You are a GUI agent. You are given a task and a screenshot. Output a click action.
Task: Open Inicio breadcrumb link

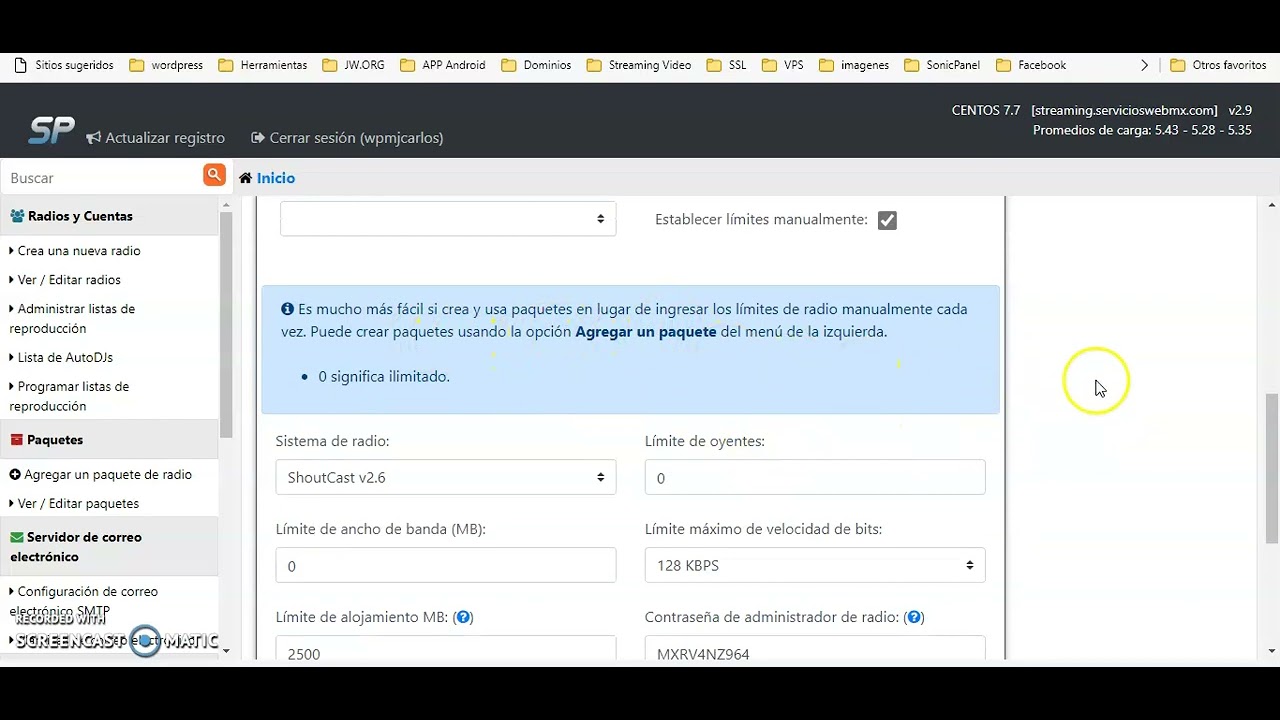pyautogui.click(x=276, y=178)
